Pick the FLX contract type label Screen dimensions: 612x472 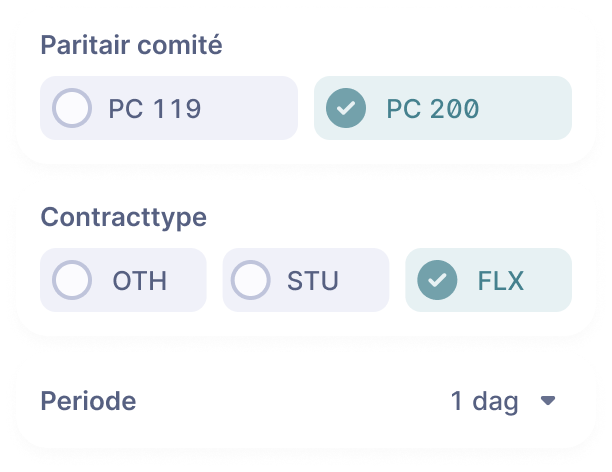pos(501,280)
